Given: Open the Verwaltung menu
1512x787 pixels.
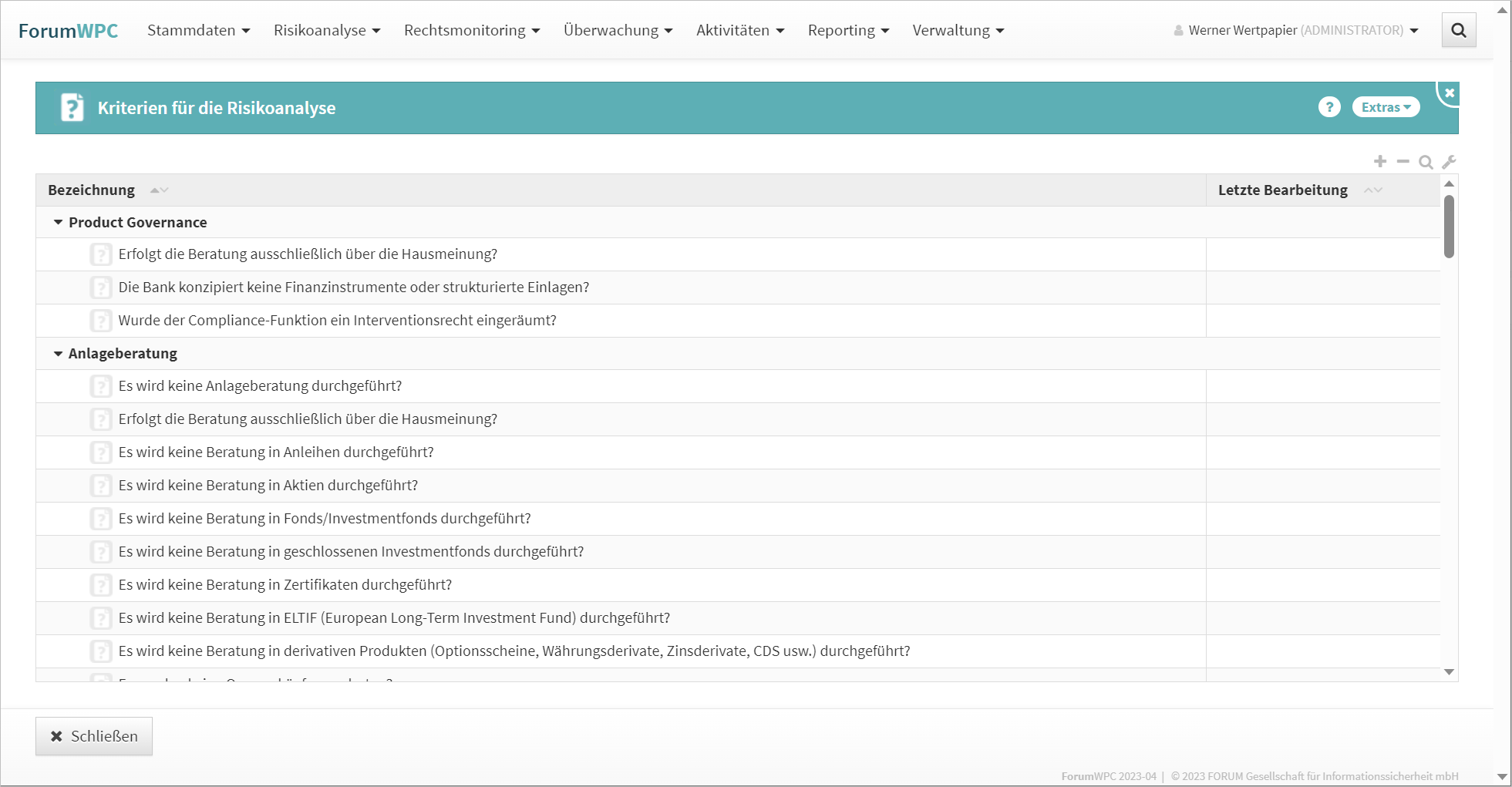Looking at the screenshot, I should tap(958, 30).
